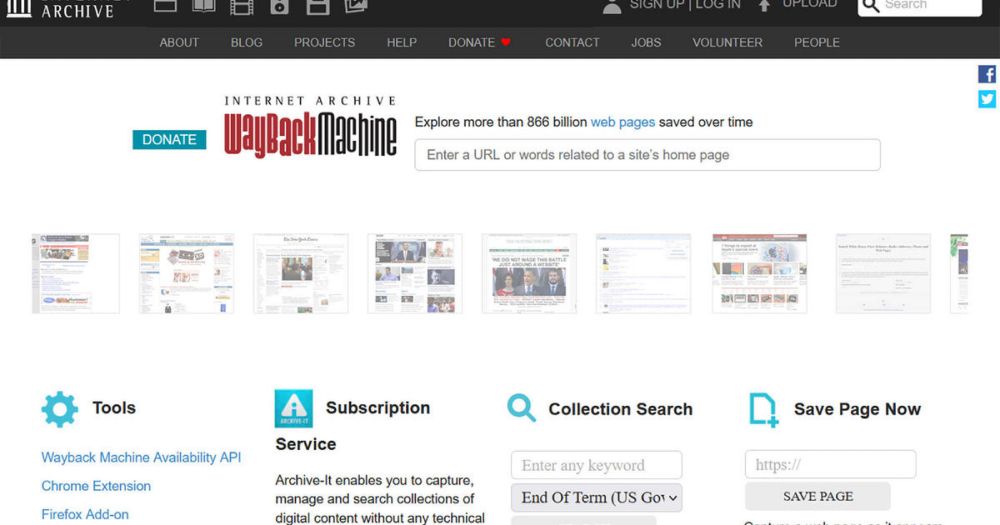Click the upload arrow icon
Viewport: 1000px width, 525px height.
(x=764, y=6)
